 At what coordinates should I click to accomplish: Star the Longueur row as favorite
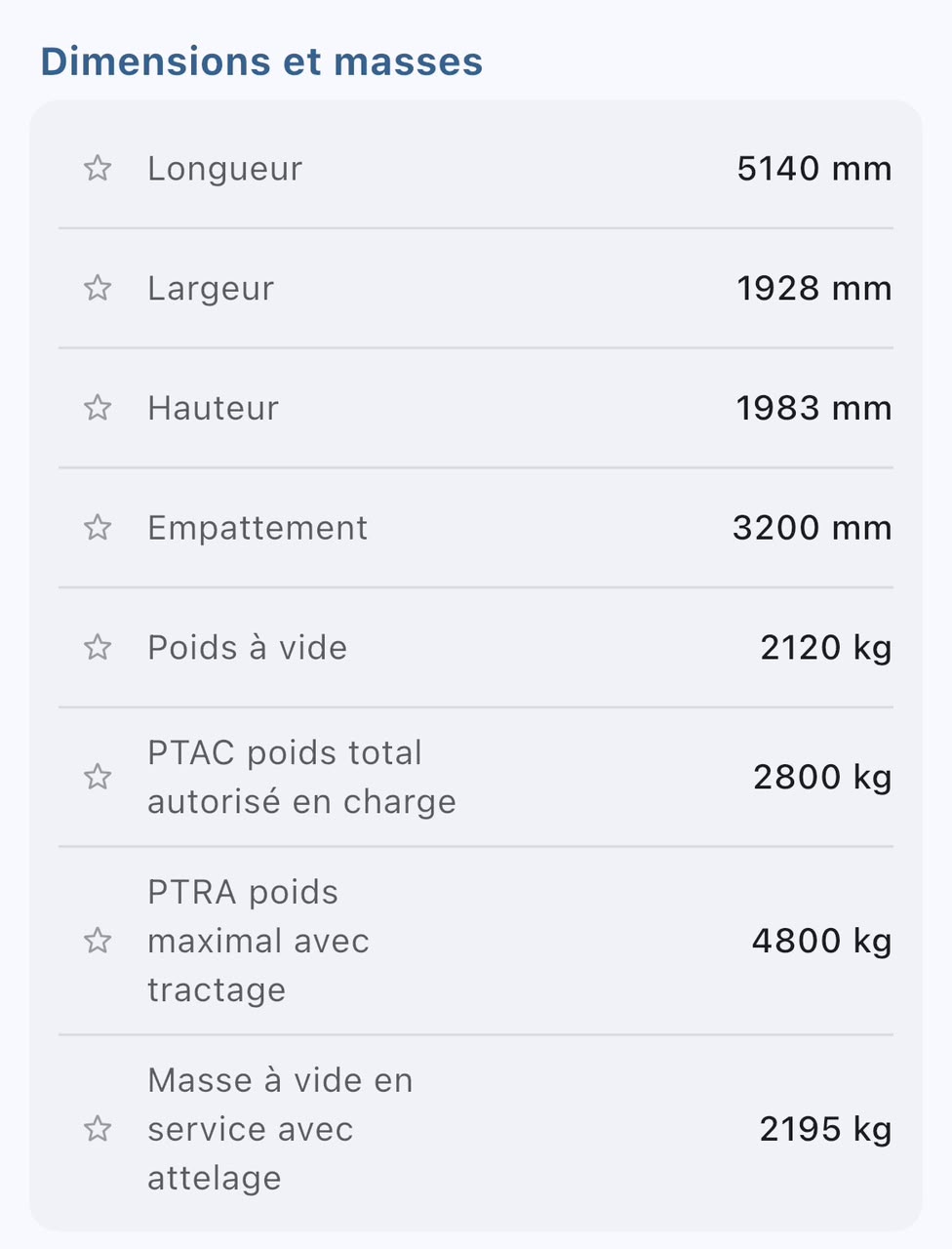(x=98, y=168)
